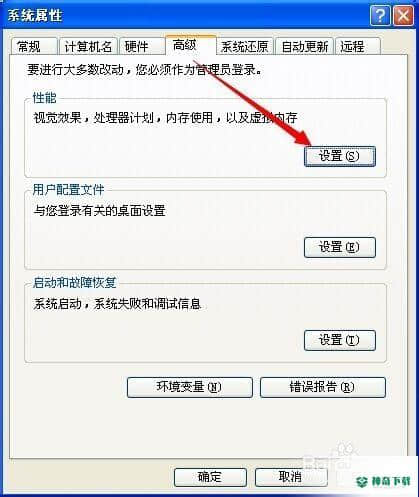Click the 启动和故障恢复 group label

(74, 283)
